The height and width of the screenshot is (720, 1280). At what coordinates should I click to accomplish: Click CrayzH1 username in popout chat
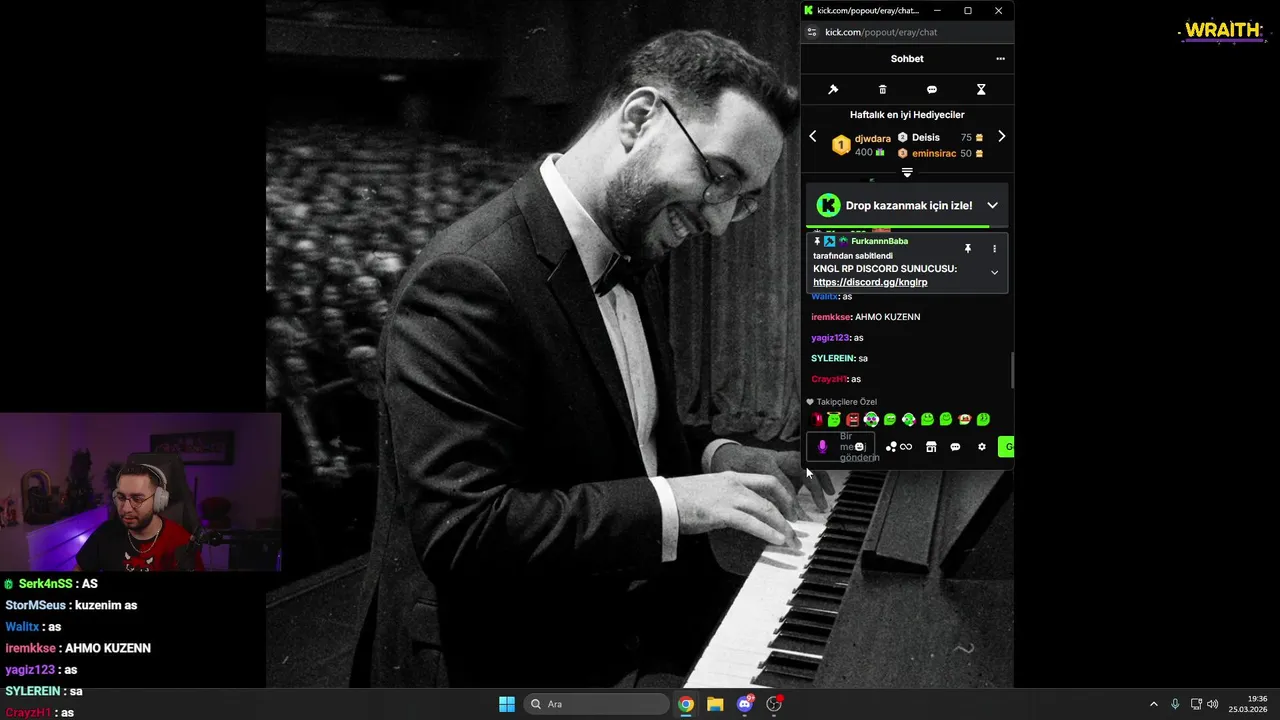point(829,379)
